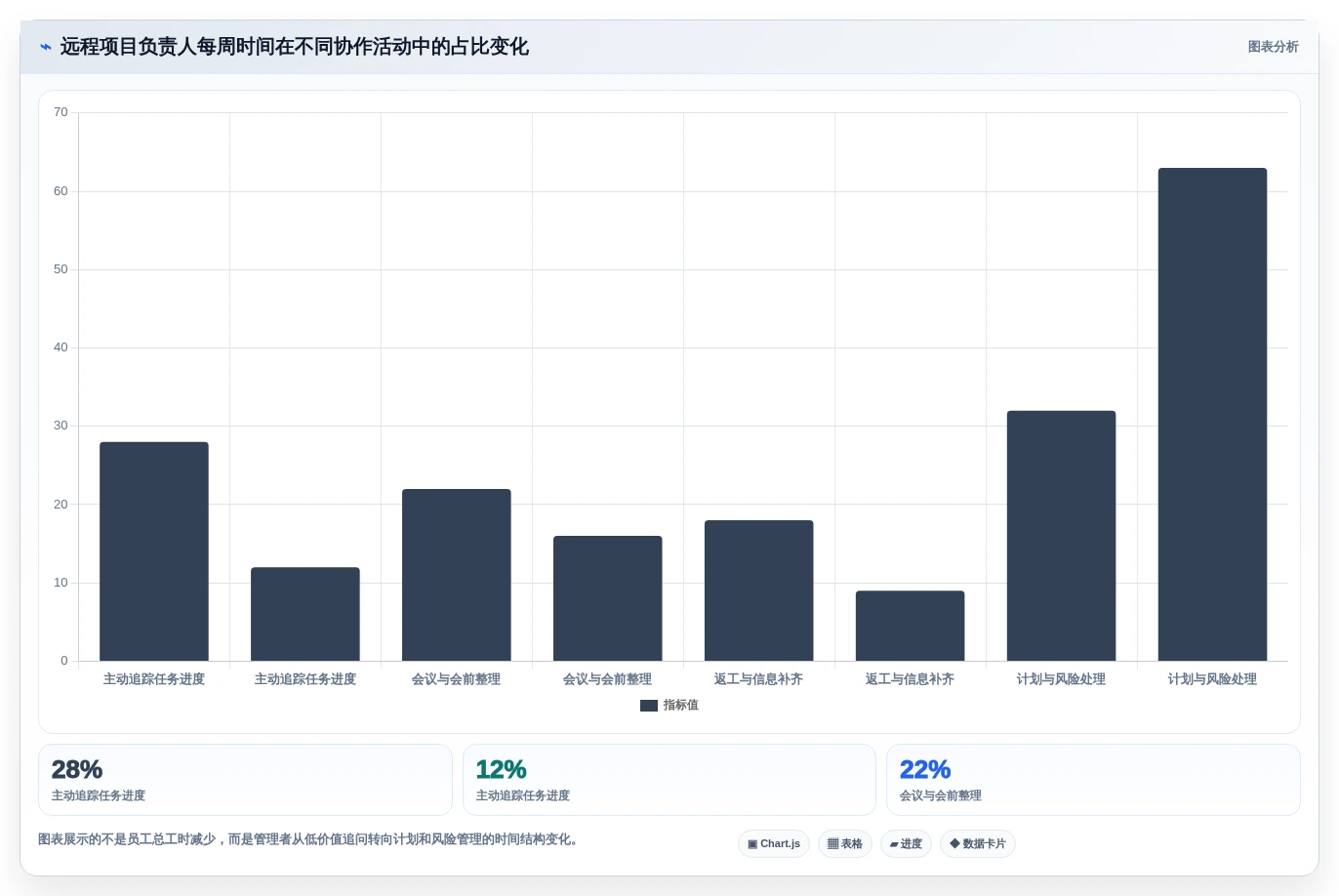The image size is (1339, 896).
Task: Click the 28% 主动追踪任务进度 card
Action: (245, 780)
